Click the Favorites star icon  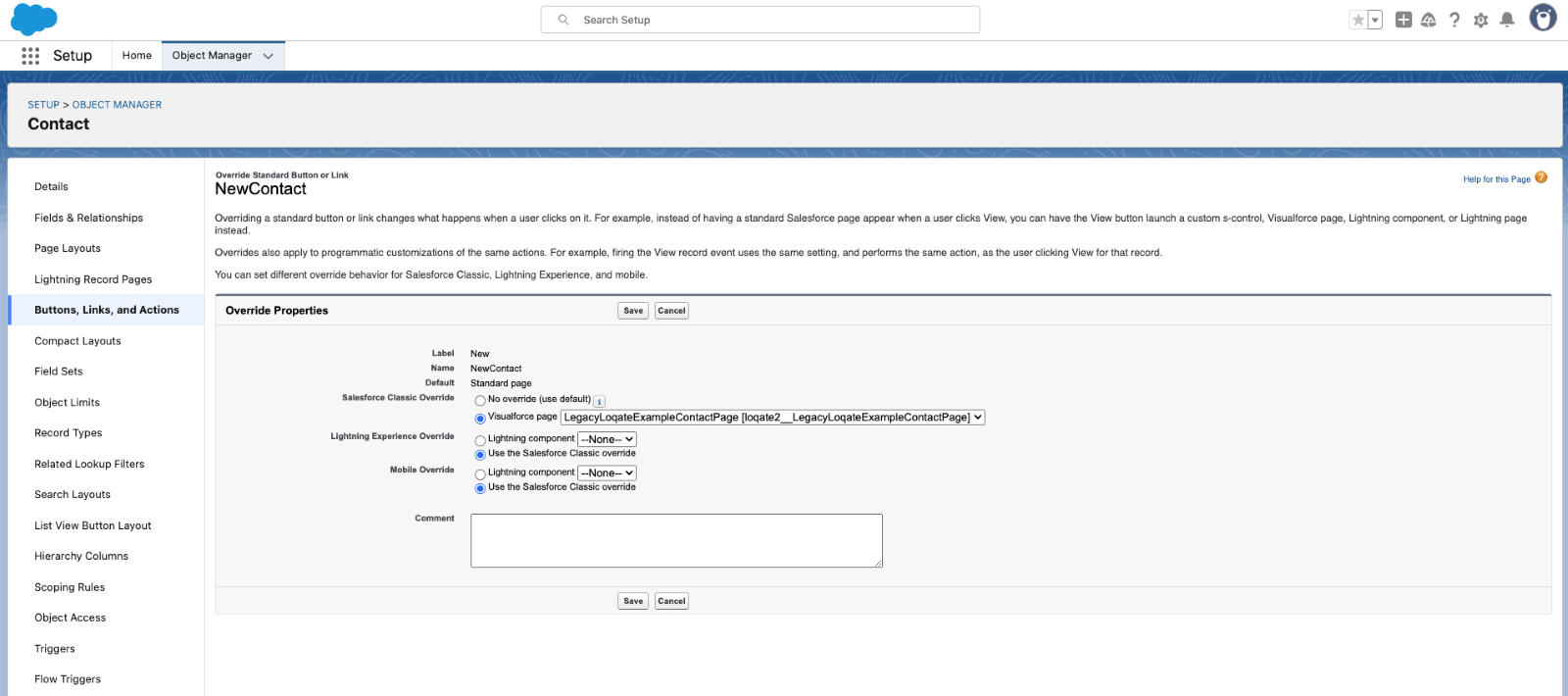point(1358,20)
